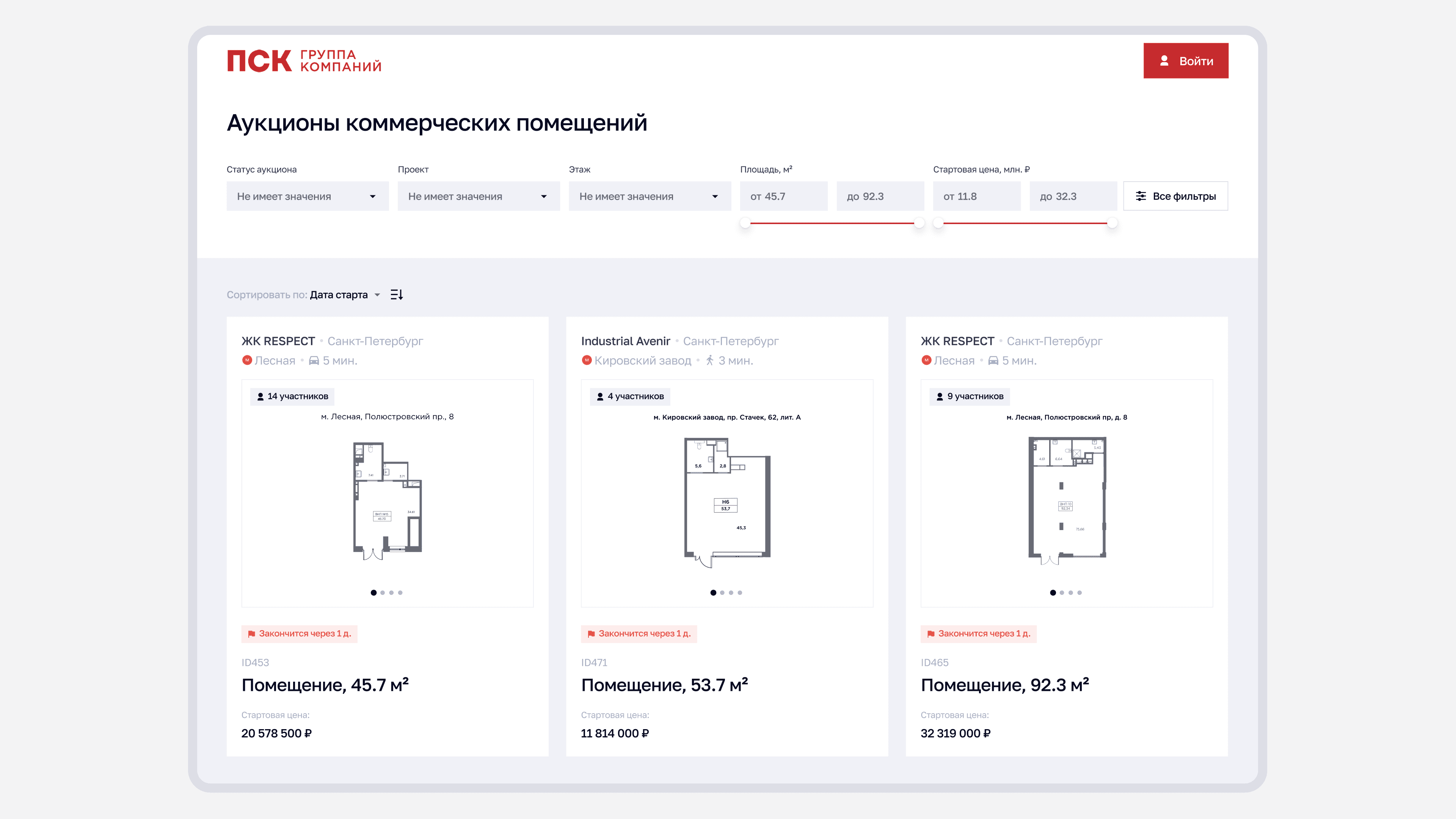This screenshot has width=1456, height=819.
Task: Open the "Этаж" dropdown
Action: [x=650, y=196]
